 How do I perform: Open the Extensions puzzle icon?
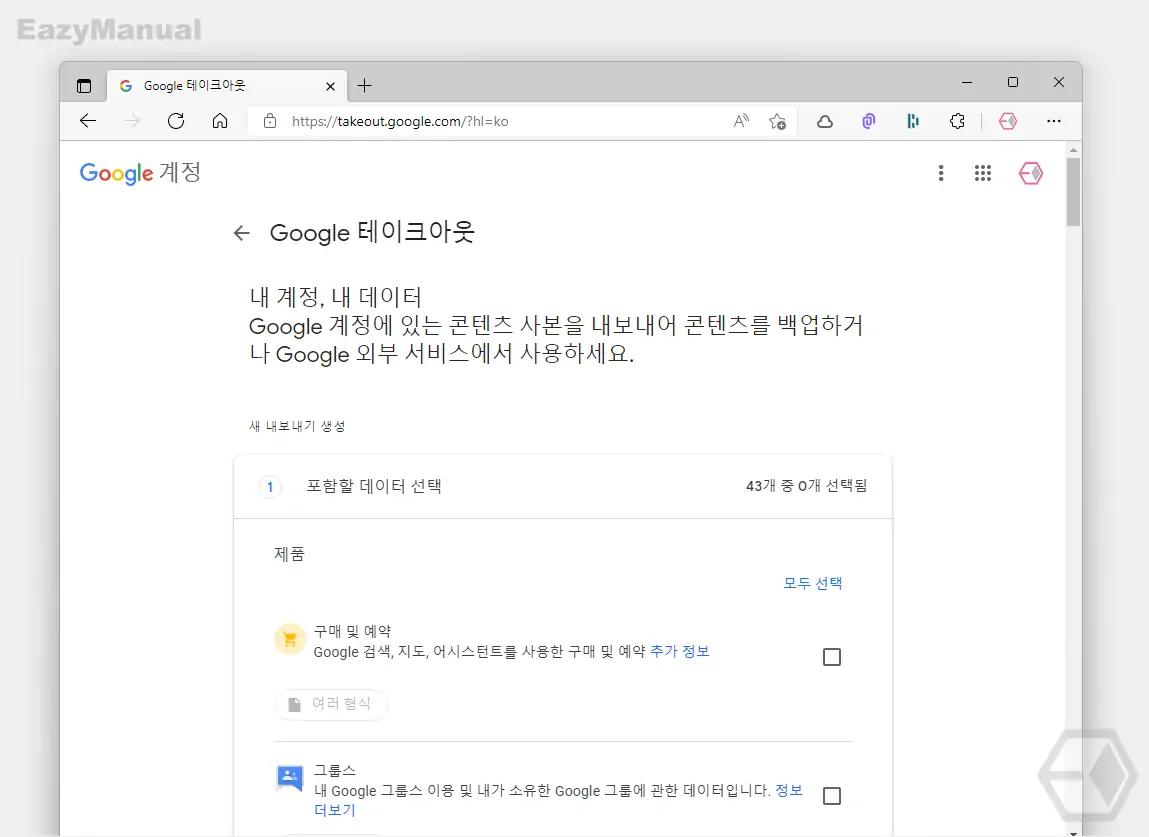coord(957,121)
